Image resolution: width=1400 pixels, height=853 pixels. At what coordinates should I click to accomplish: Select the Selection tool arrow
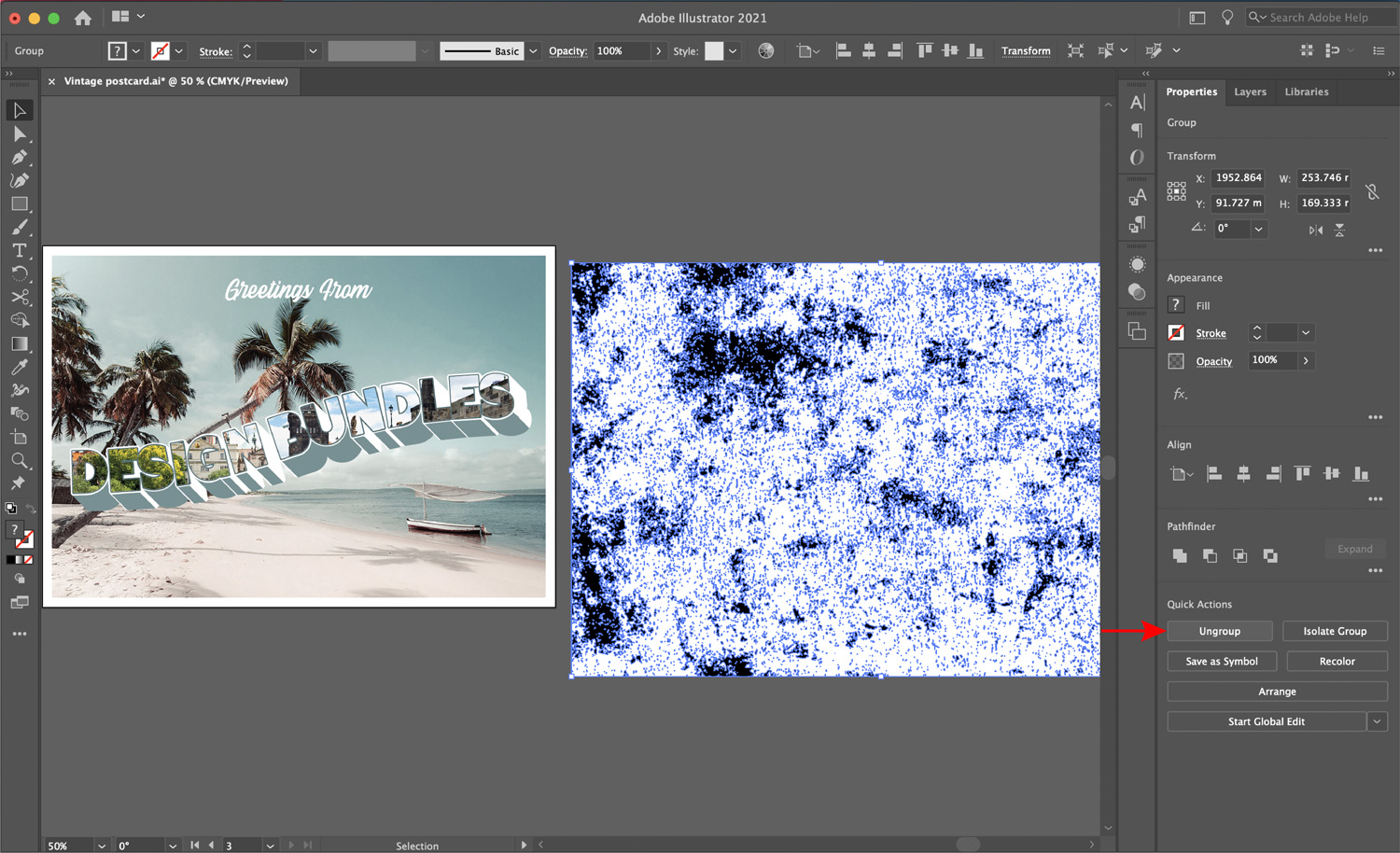pos(20,110)
